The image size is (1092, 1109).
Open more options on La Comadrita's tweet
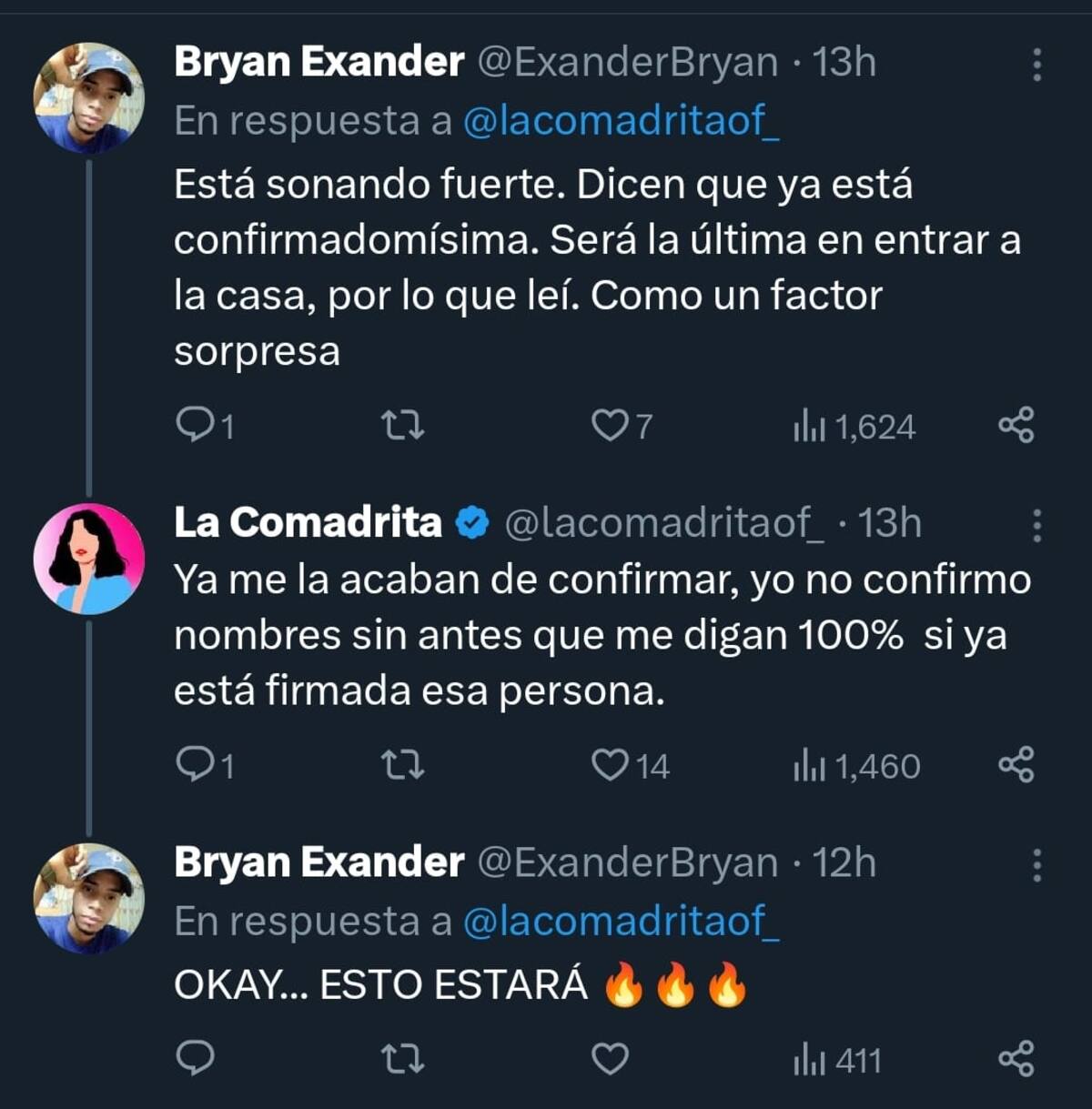point(1036,525)
